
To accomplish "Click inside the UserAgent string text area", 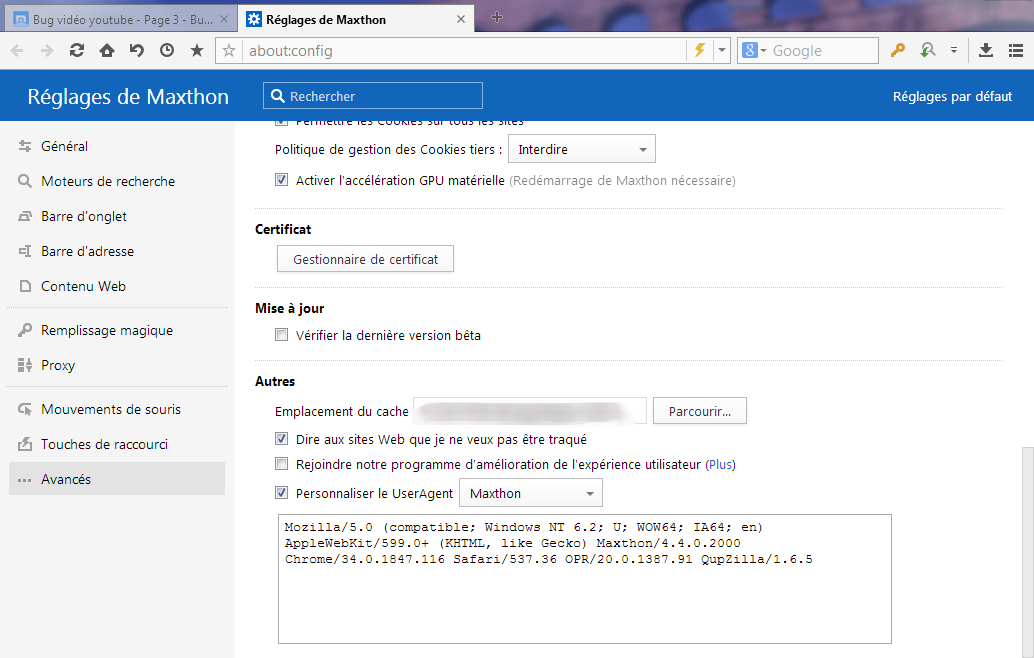I will pos(585,579).
